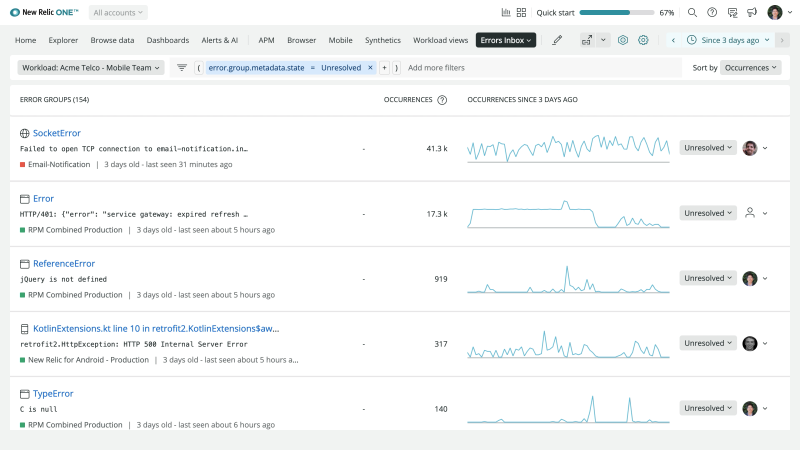
Task: Click the SocketError occurrences sparkline
Action: [568, 148]
